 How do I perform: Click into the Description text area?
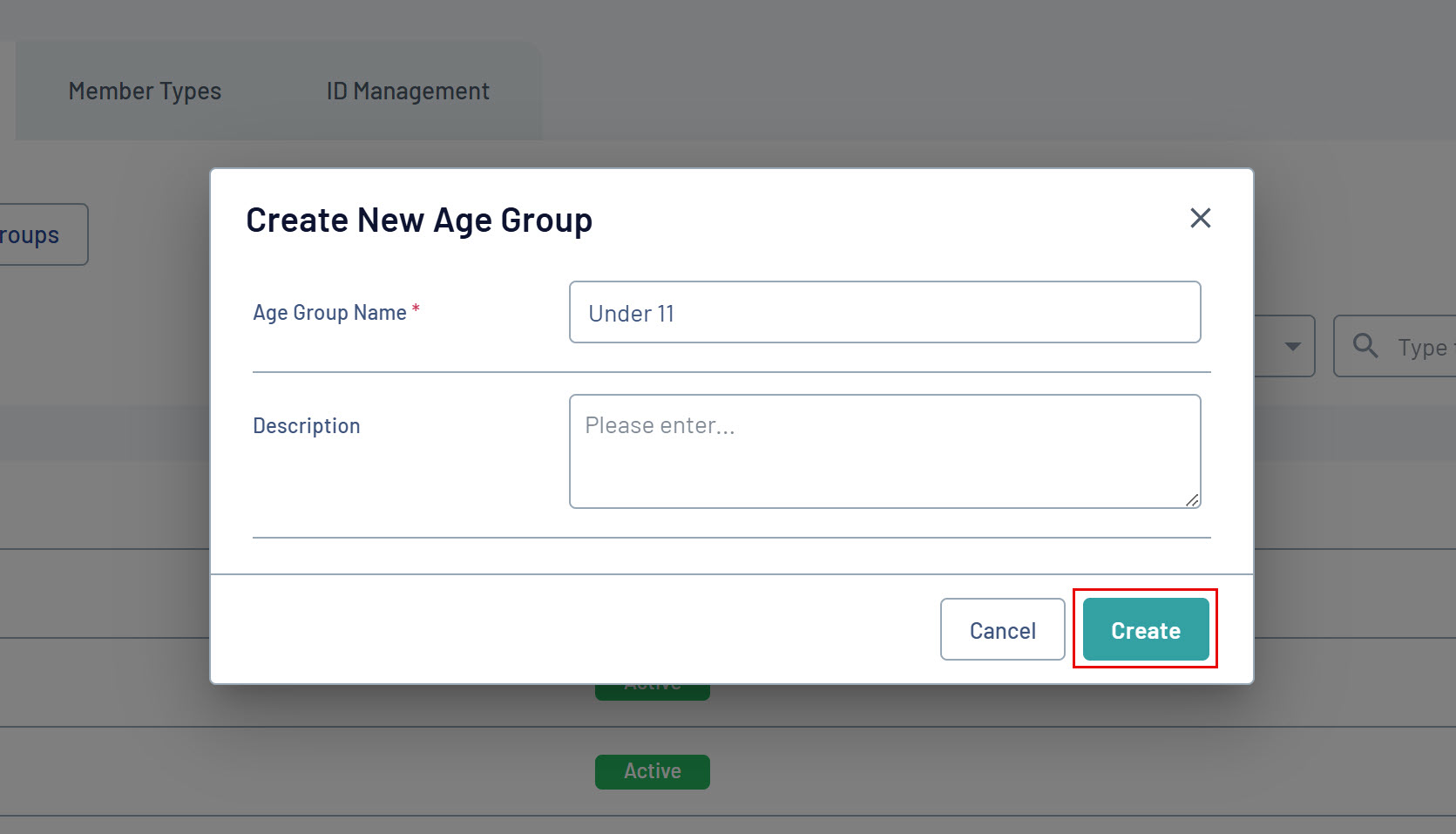(x=884, y=451)
